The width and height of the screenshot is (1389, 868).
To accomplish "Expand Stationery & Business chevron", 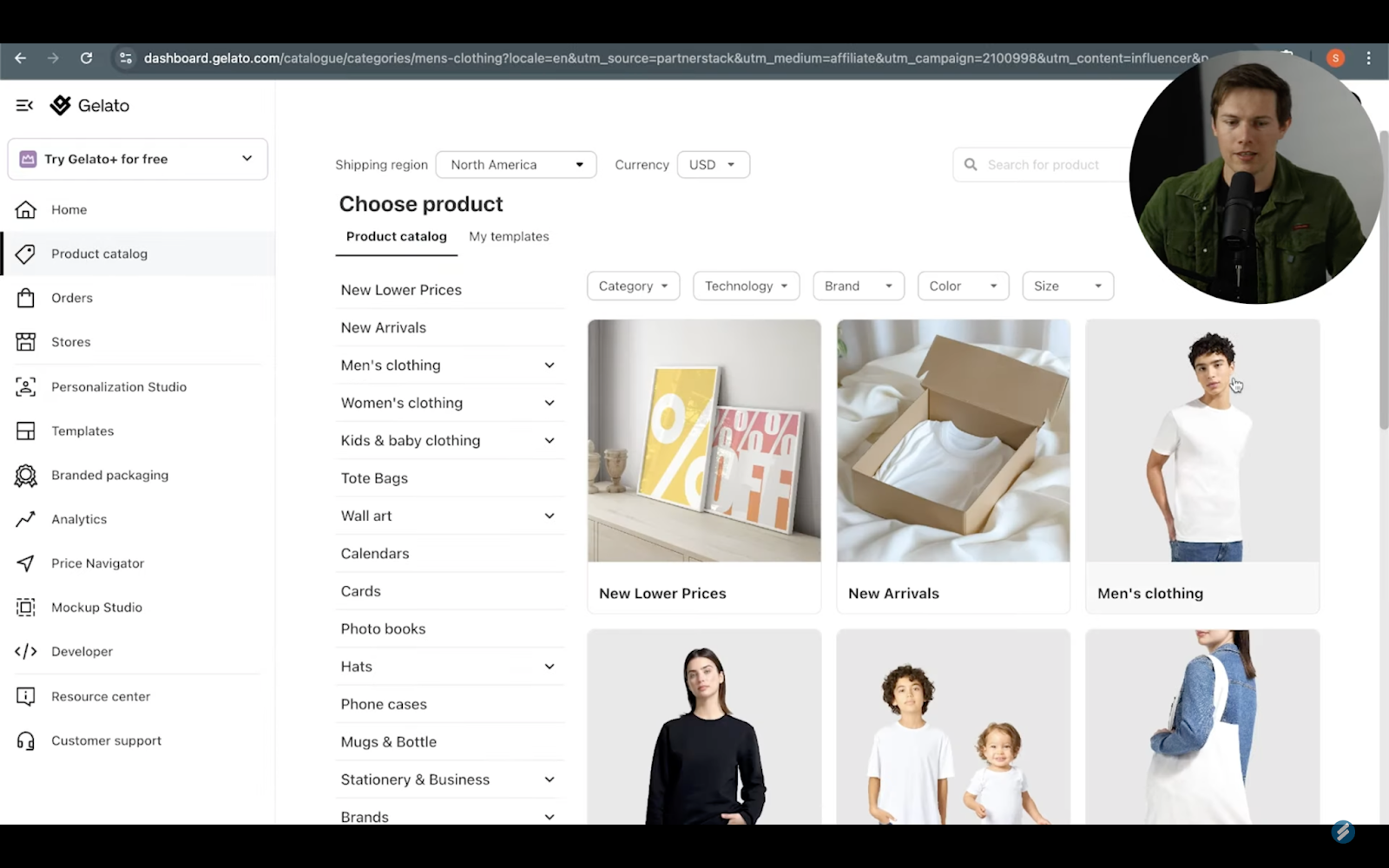I will click(x=550, y=779).
